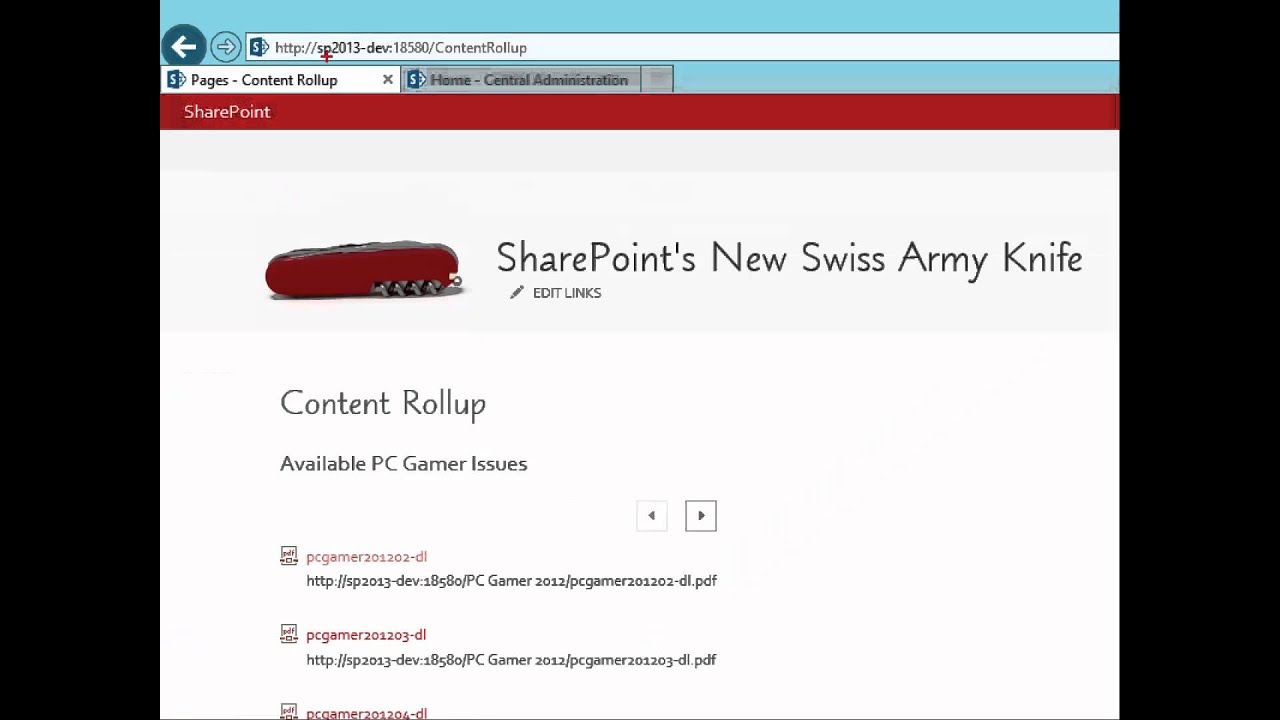Image resolution: width=1280 pixels, height=720 pixels.
Task: Switch to Home - Central Administration tab
Action: click(x=520, y=80)
